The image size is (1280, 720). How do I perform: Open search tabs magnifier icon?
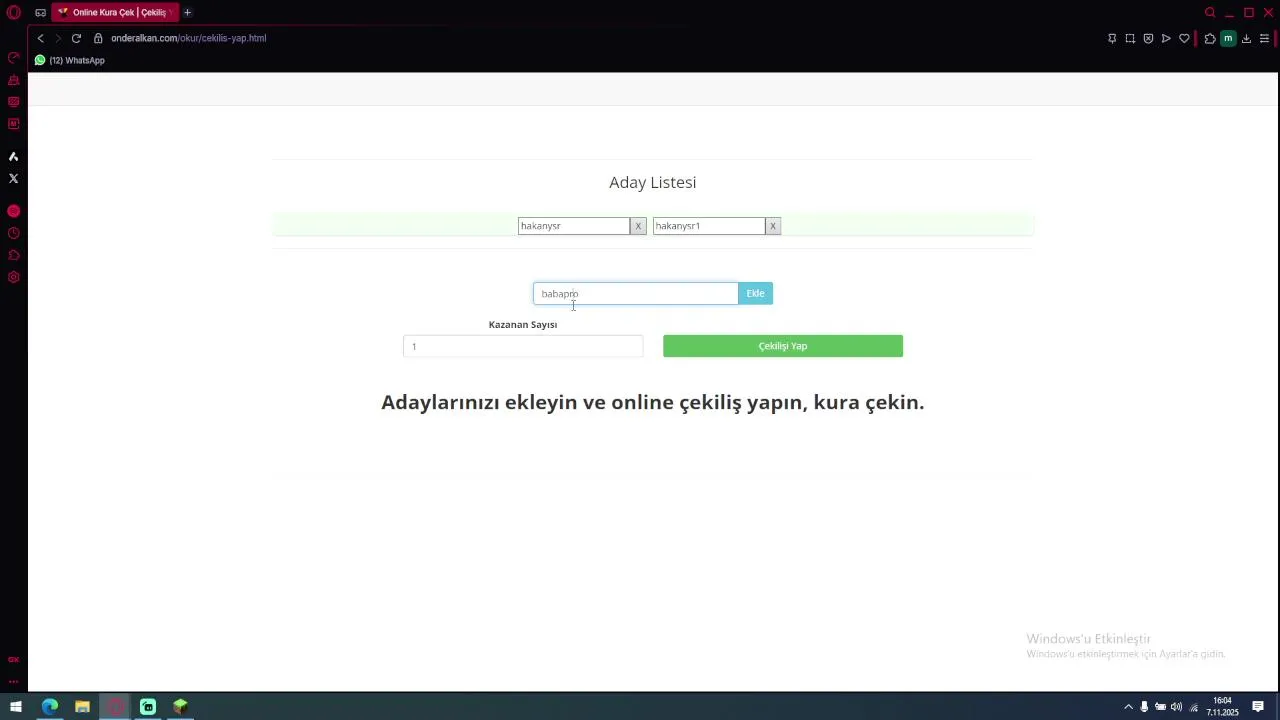1210,13
